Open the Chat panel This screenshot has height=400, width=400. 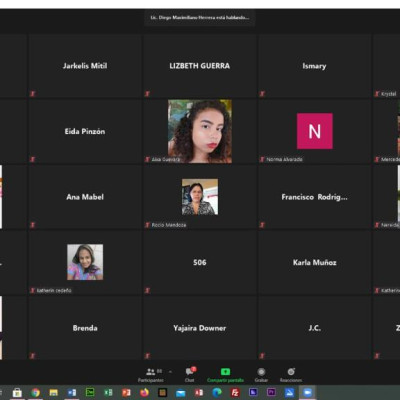(x=190, y=374)
